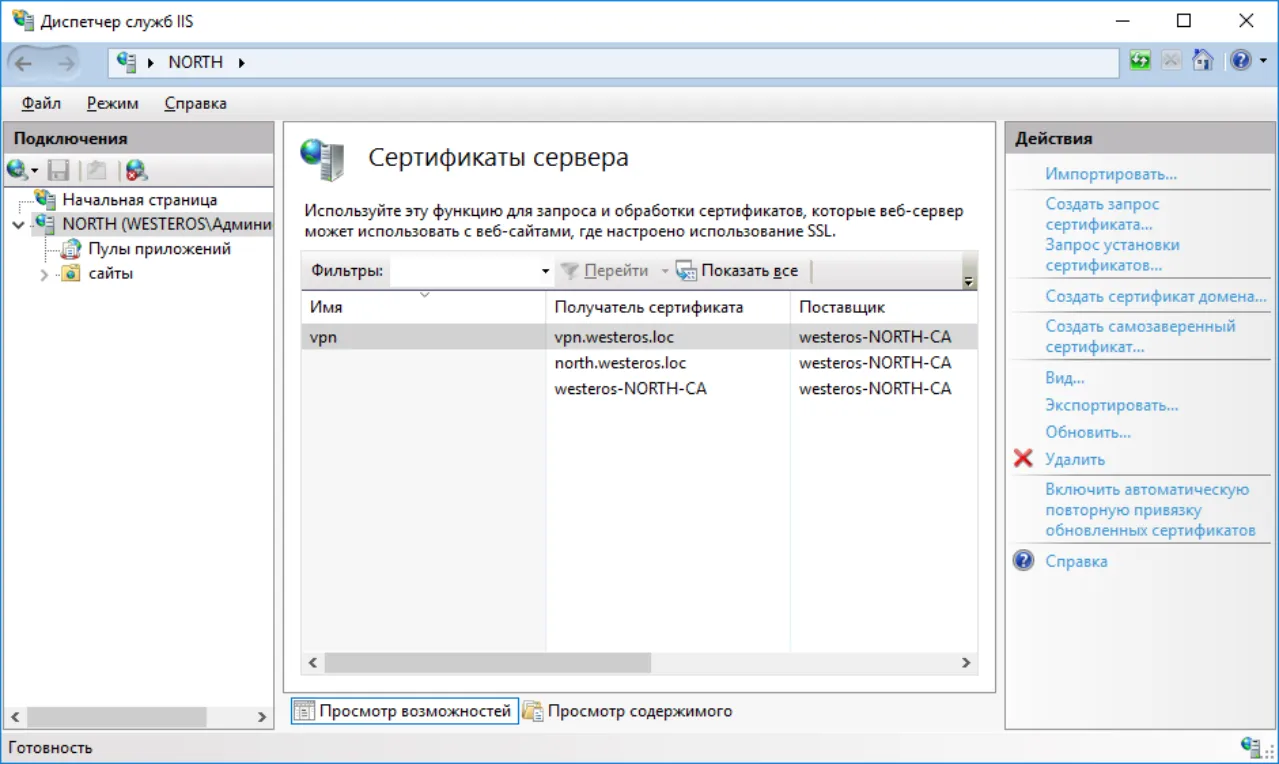Click certificate list horizontal scrollbar left arrow
The image size is (1279, 764).
click(x=312, y=663)
